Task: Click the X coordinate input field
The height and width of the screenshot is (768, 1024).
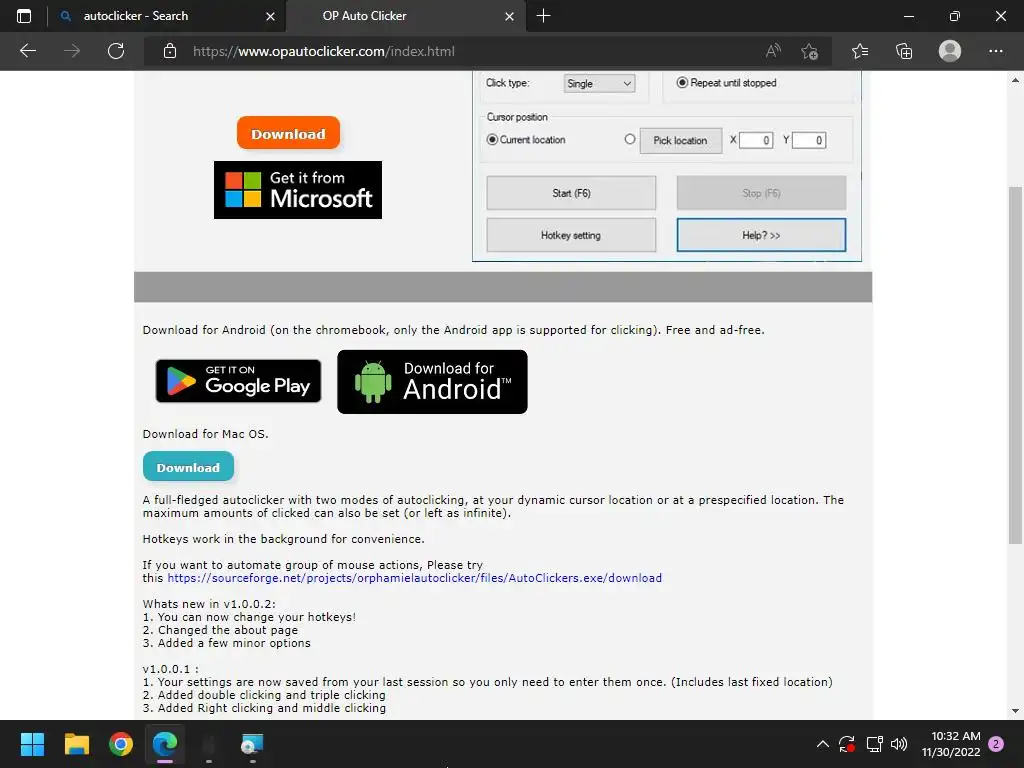Action: (x=756, y=140)
